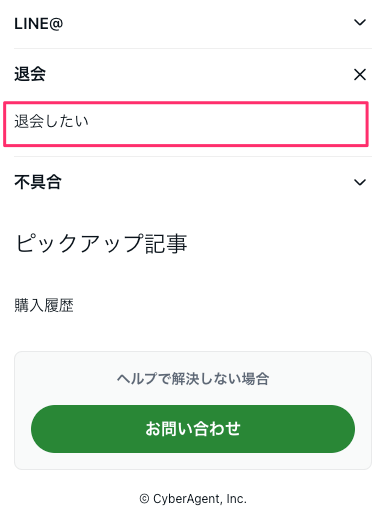Open the 退会したい help article

[186, 124]
